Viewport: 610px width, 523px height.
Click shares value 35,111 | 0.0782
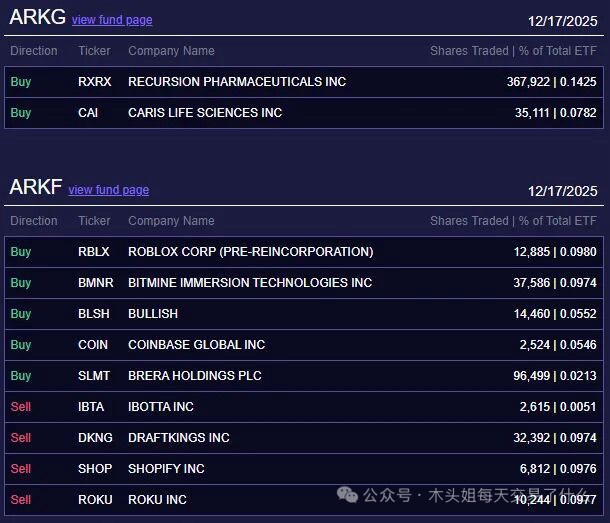[556, 113]
